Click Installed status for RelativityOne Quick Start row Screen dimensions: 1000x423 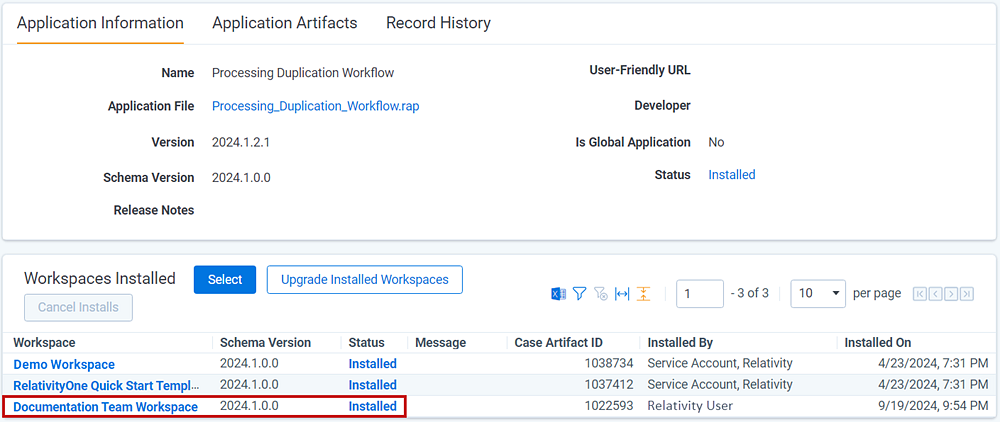(x=372, y=385)
